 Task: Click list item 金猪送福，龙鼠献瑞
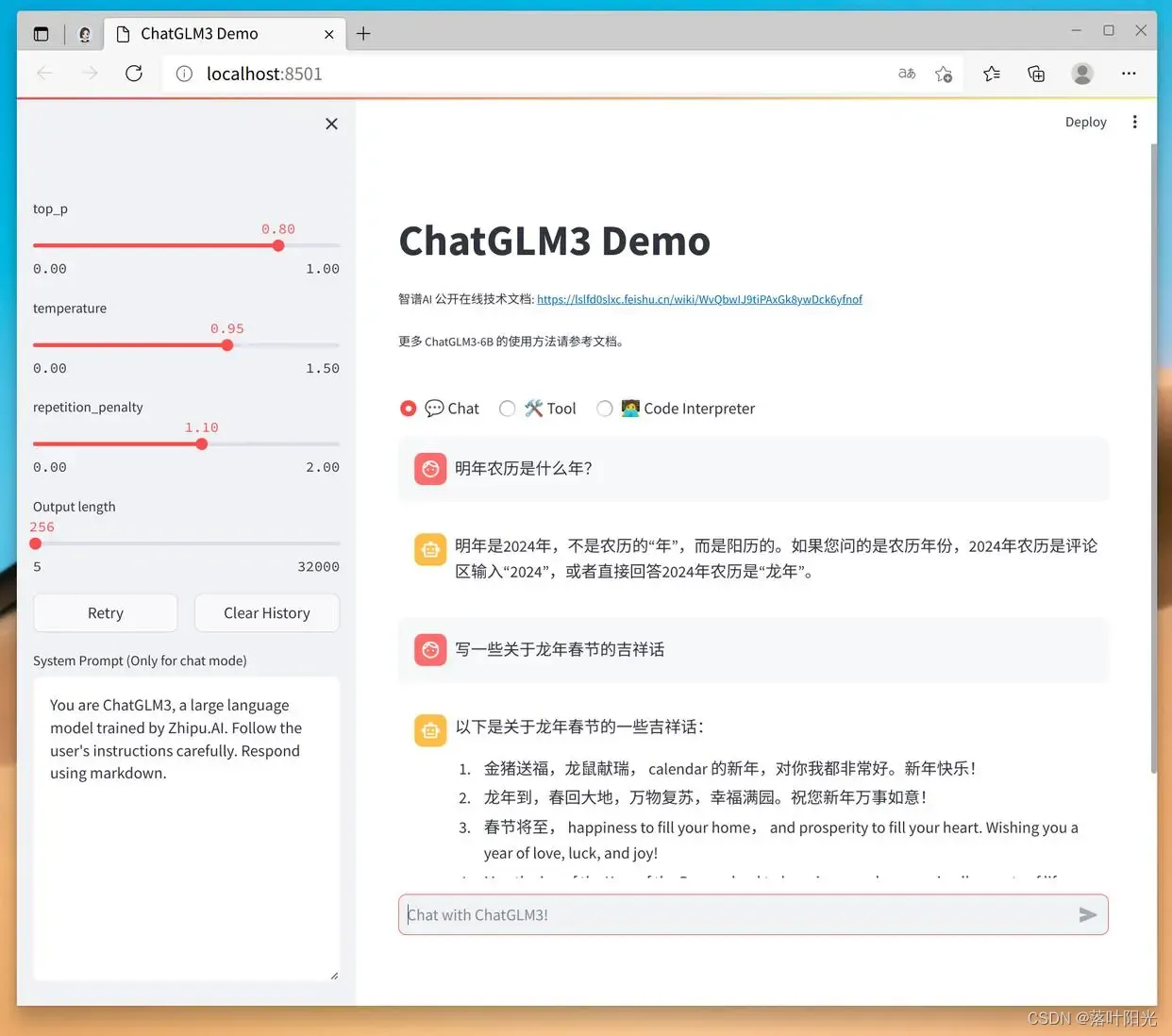(729, 768)
